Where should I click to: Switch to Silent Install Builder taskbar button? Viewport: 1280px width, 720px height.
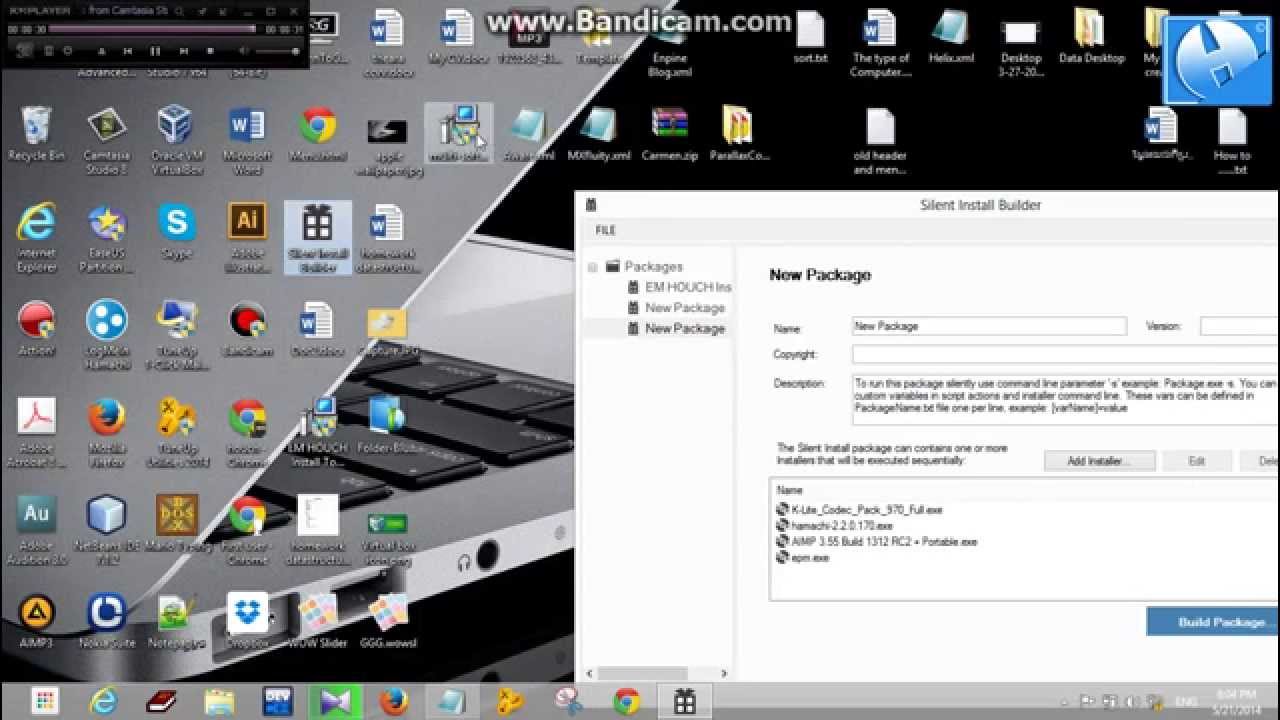pos(684,701)
